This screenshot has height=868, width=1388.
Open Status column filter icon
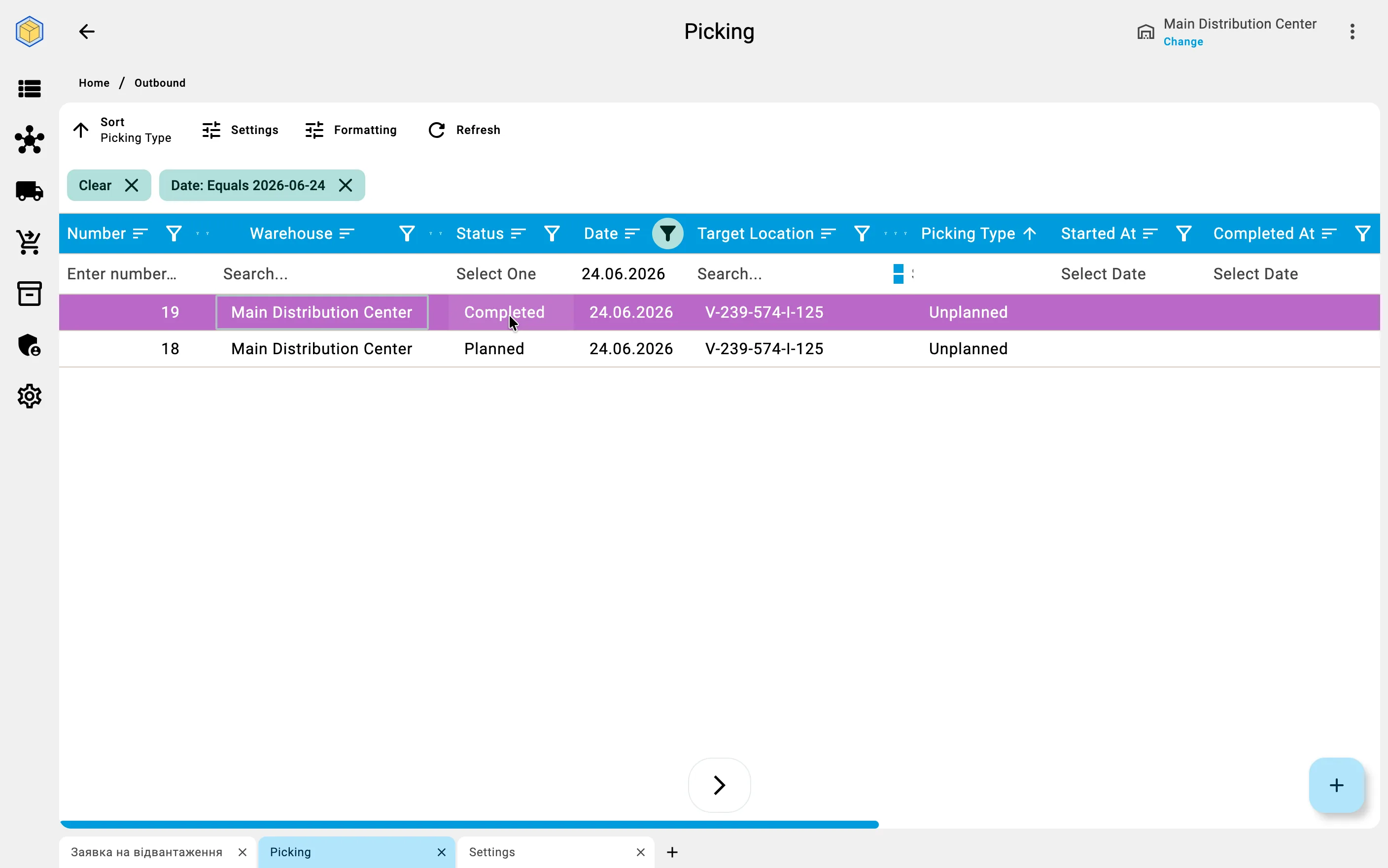click(551, 234)
